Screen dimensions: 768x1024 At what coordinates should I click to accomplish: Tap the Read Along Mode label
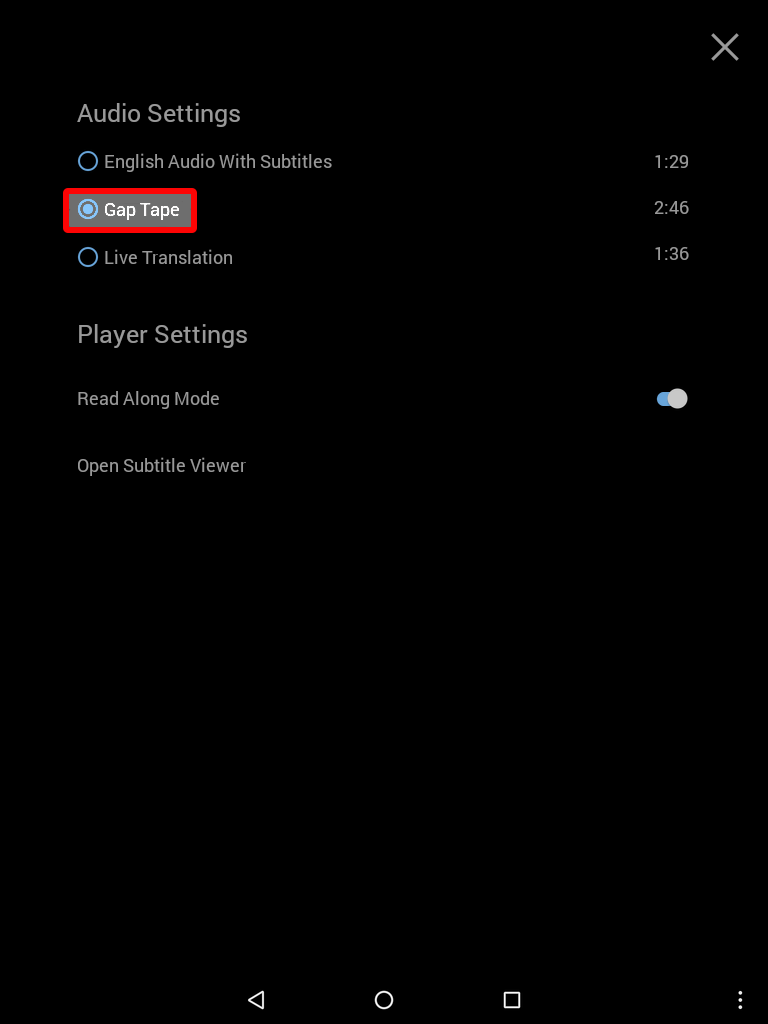(148, 398)
